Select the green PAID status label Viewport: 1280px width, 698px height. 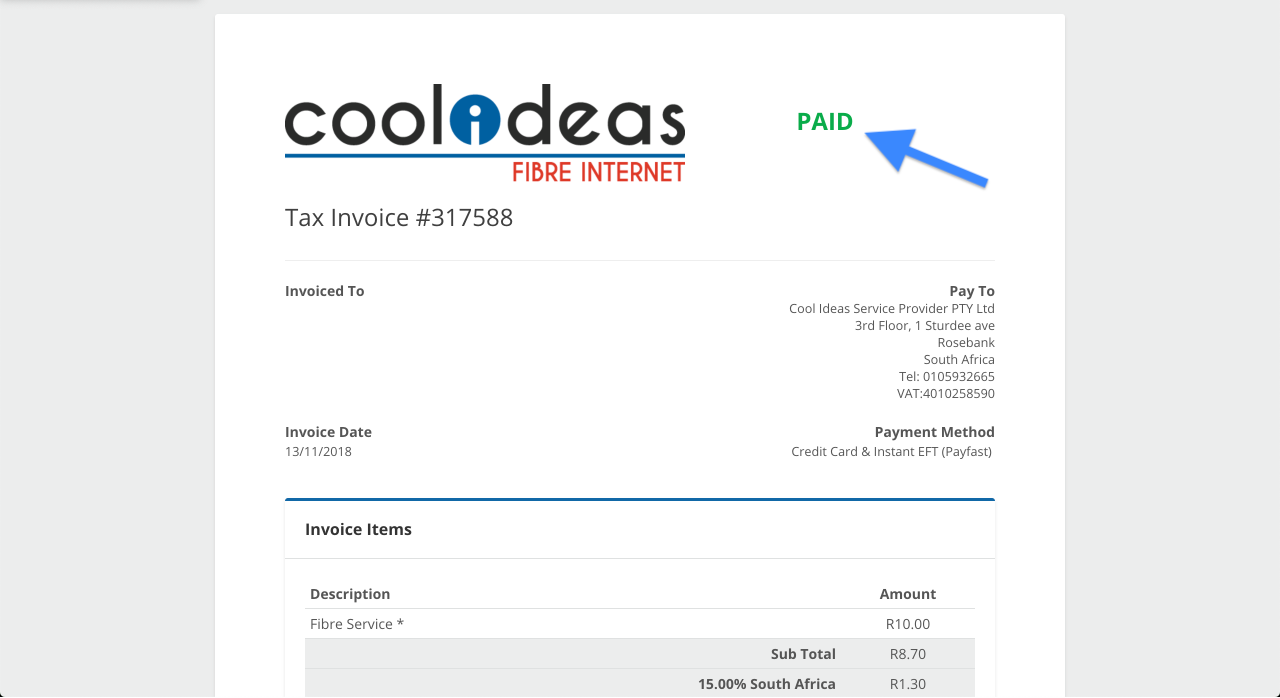click(x=825, y=122)
